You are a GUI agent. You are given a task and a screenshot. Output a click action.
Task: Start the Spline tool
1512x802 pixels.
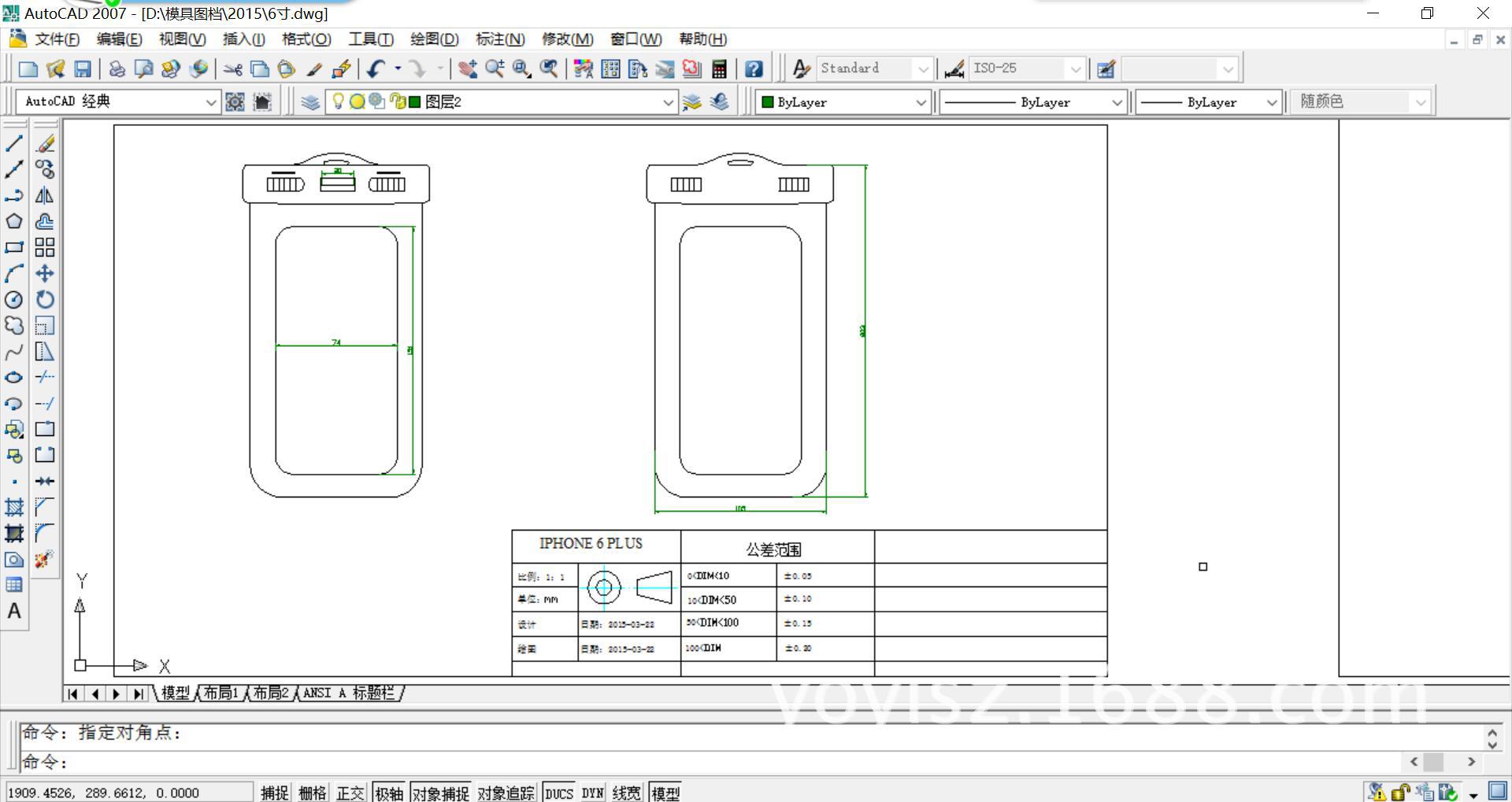pos(14,352)
